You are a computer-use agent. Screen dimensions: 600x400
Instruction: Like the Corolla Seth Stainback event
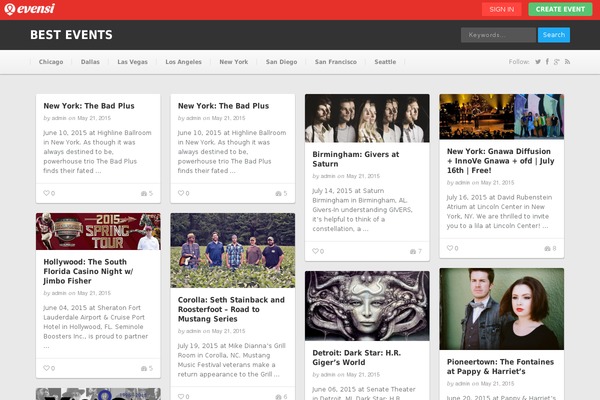click(x=184, y=396)
